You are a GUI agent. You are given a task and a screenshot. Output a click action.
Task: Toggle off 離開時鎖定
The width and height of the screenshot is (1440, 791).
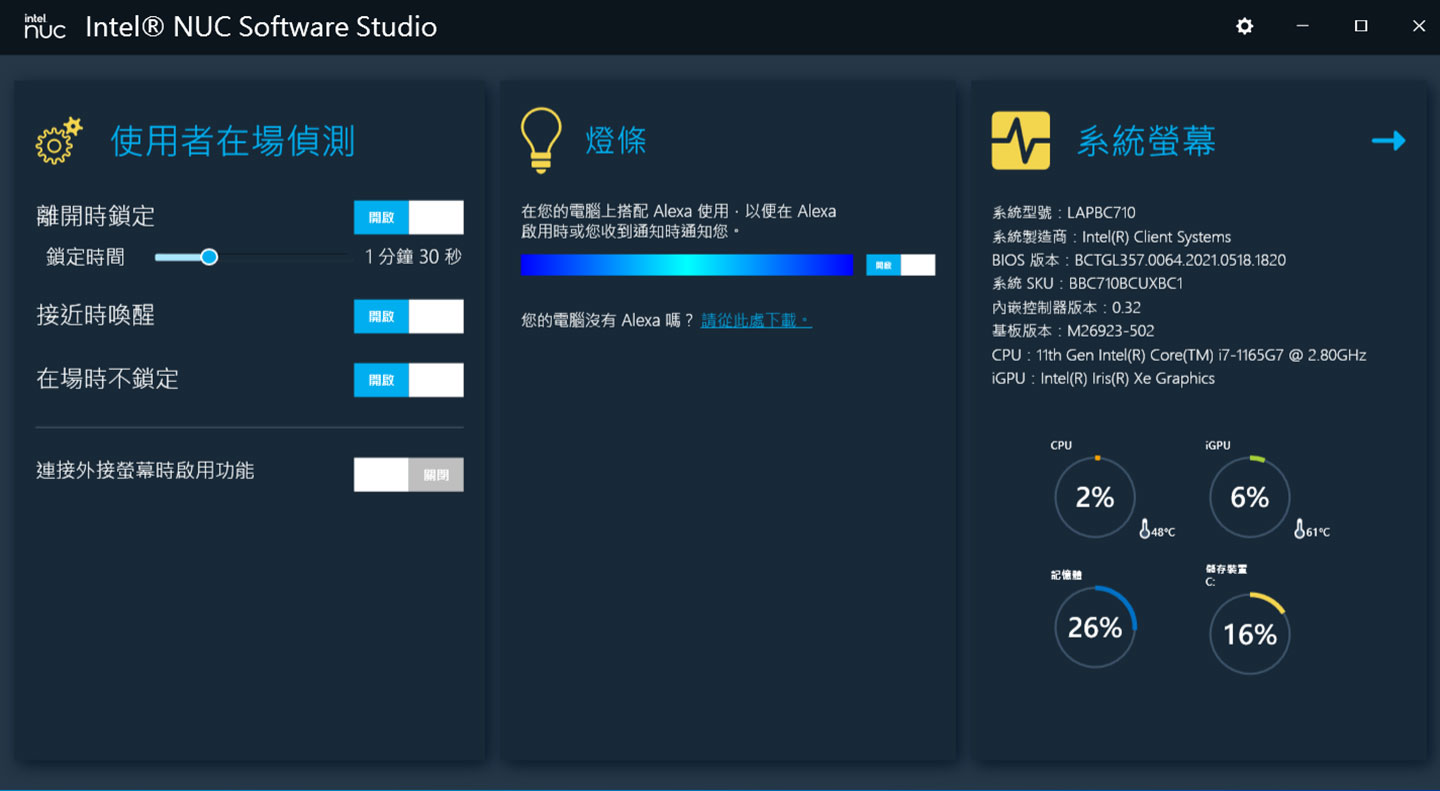pyautogui.click(x=408, y=216)
